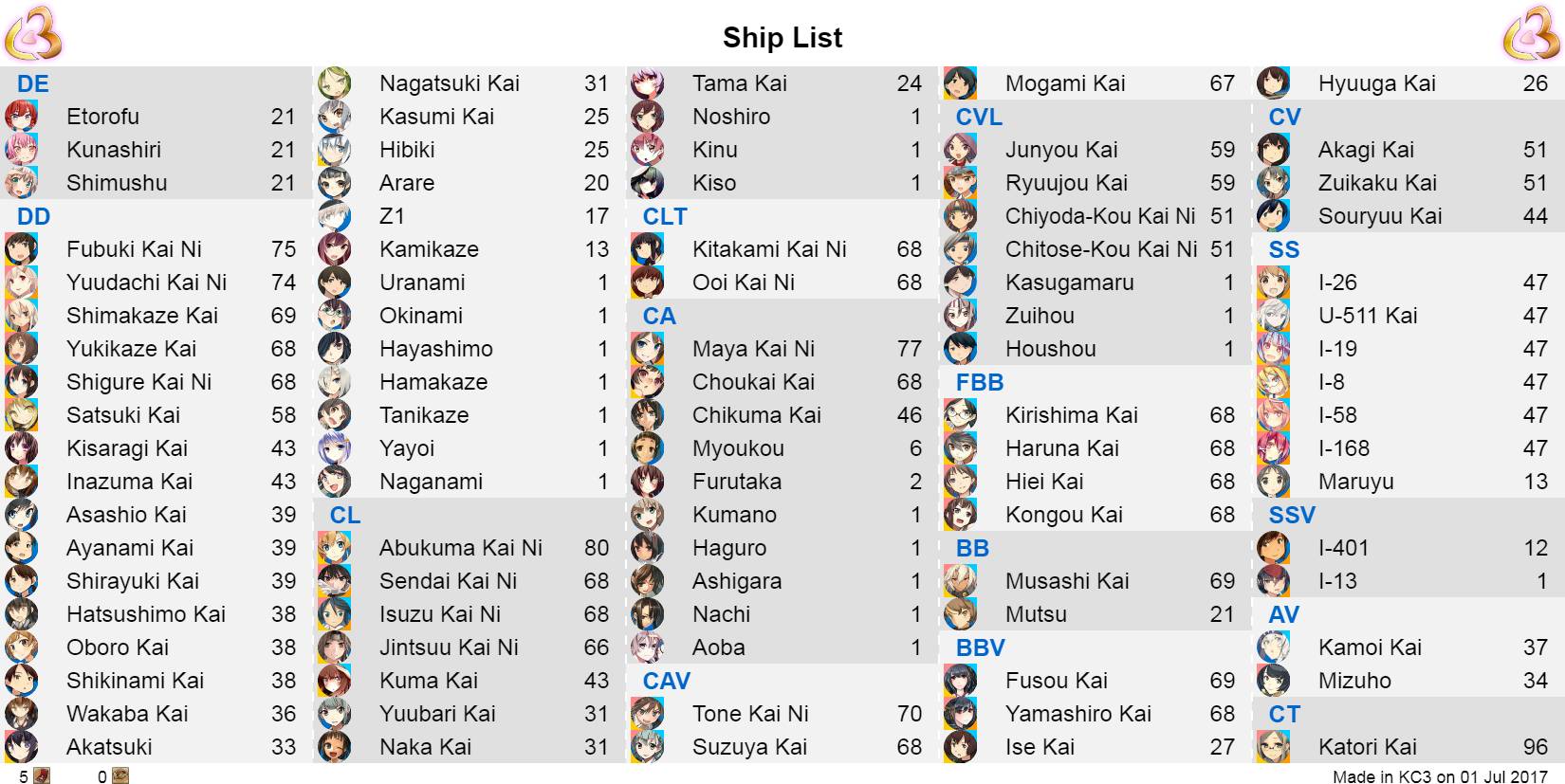1565x784 pixels.
Task: Click the DD ship type header
Action: (x=33, y=216)
